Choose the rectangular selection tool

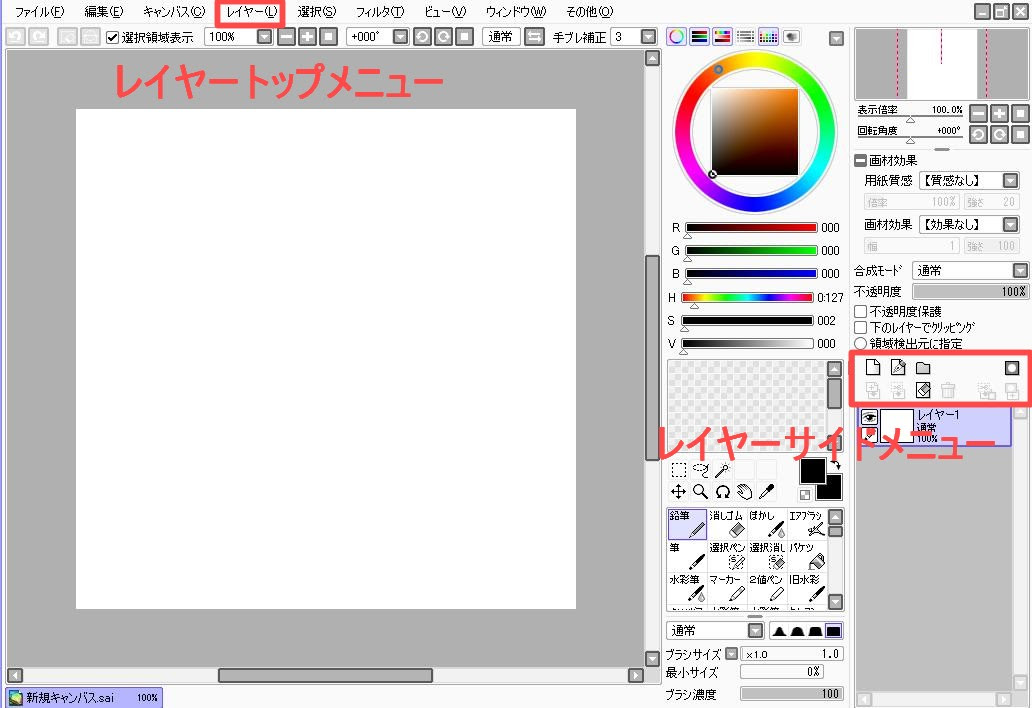point(679,470)
